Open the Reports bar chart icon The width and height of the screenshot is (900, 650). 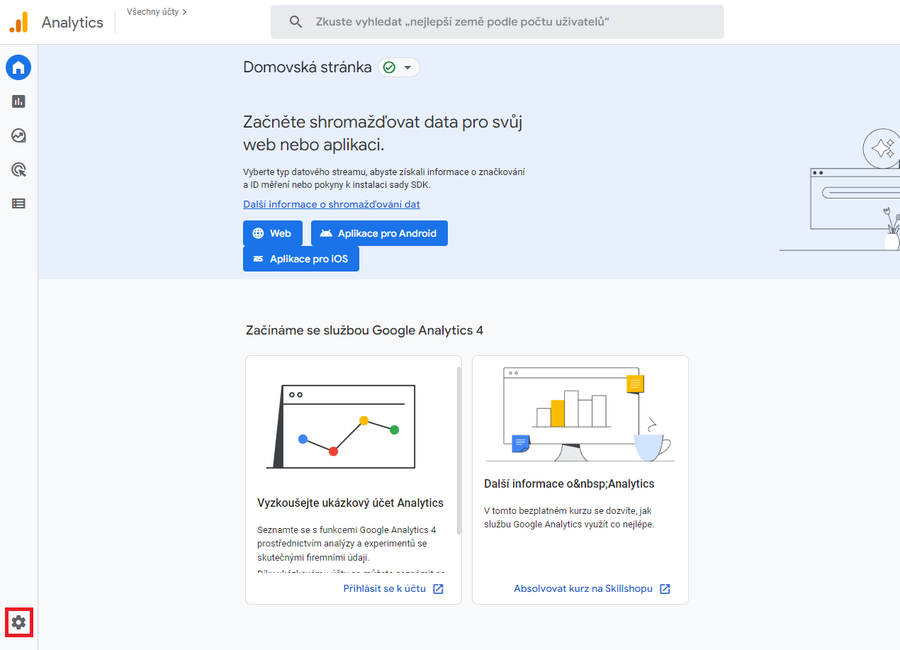pyautogui.click(x=18, y=102)
